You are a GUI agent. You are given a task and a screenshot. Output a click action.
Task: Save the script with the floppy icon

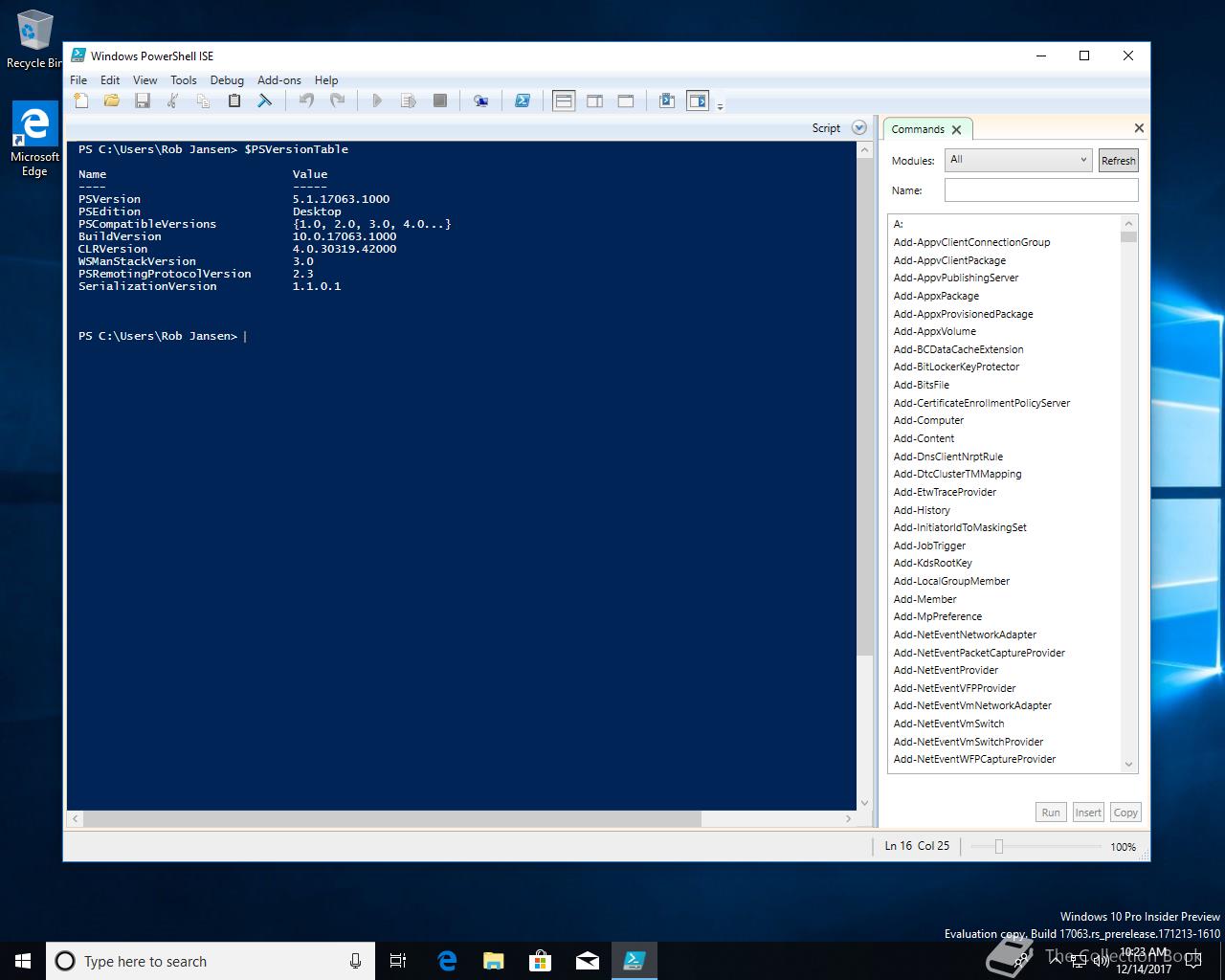[143, 100]
